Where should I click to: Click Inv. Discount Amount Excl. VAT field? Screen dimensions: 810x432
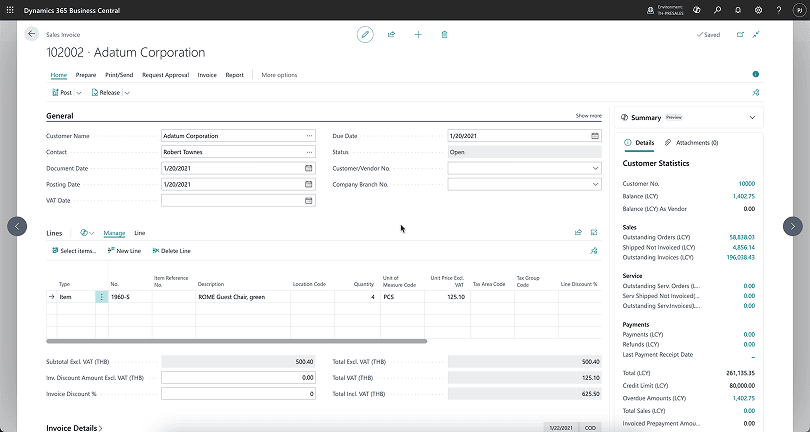pyautogui.click(x=238, y=378)
